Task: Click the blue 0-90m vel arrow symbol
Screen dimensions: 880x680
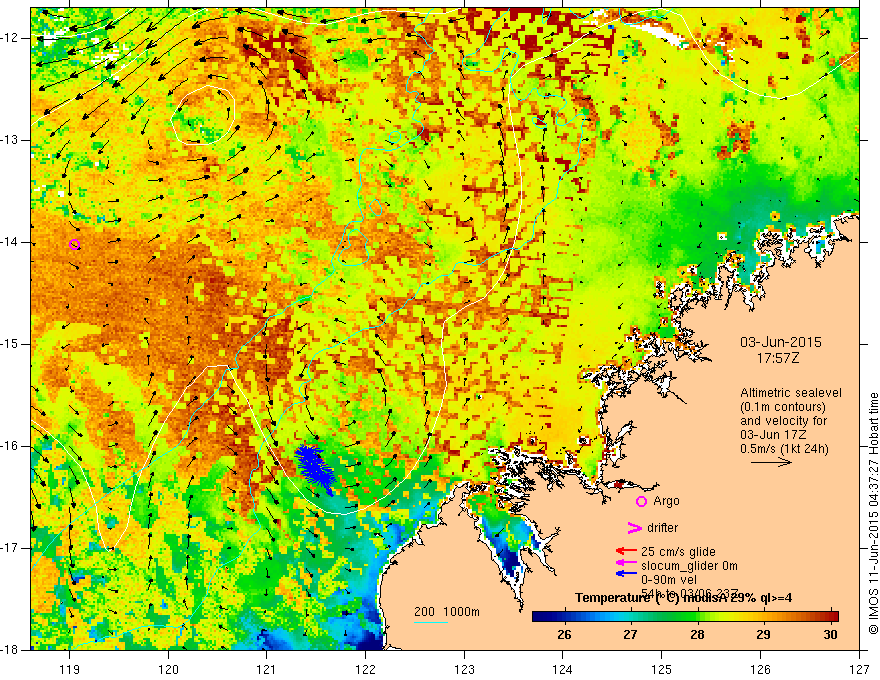Action: (x=626, y=573)
